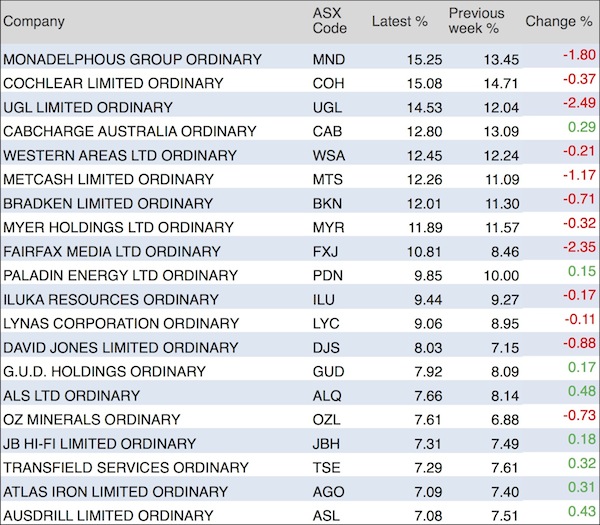Screen dimensions: 600x525
Task: Select COCHLEAR LIMITED ORDINARY row name
Action: click(114, 83)
